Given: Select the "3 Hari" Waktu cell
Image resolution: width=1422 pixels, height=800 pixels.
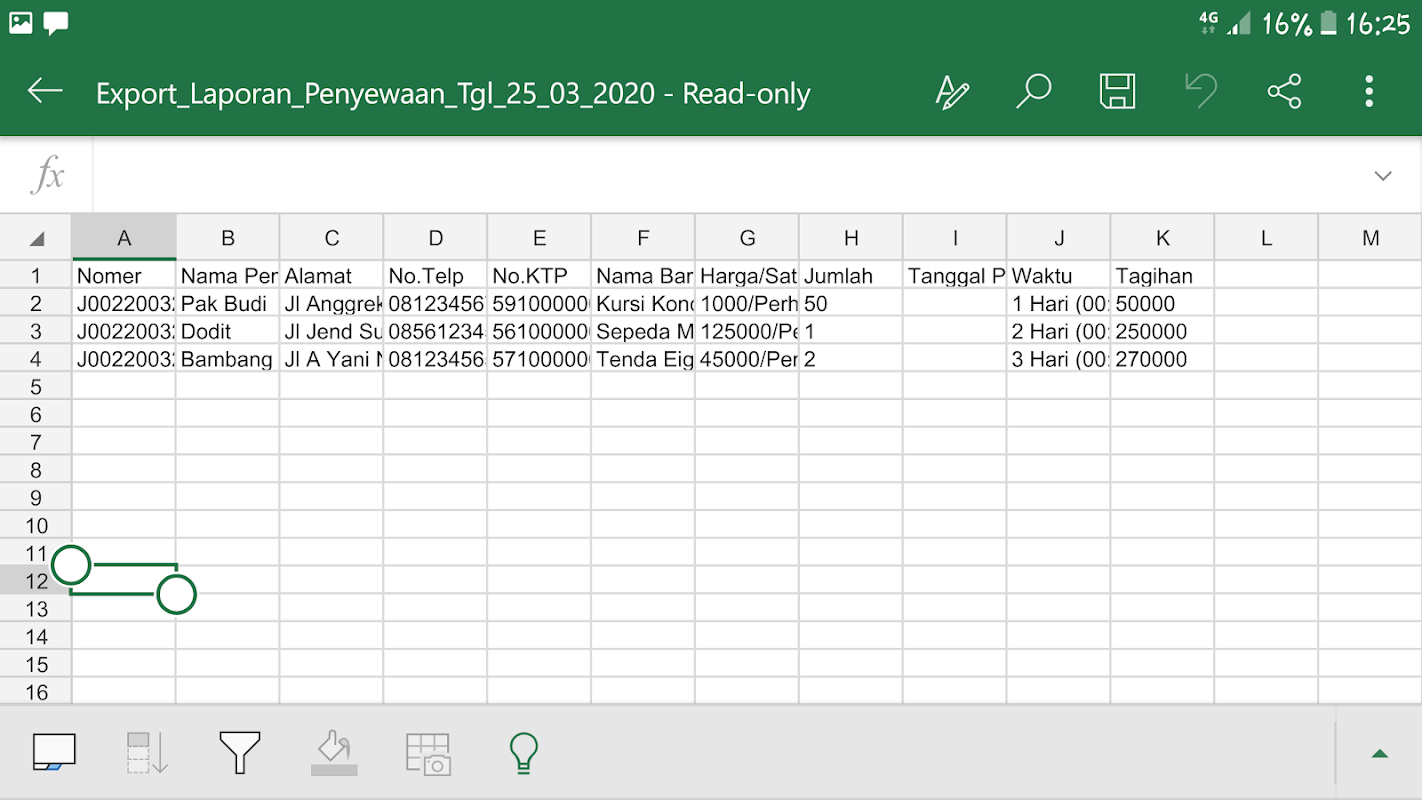Looking at the screenshot, I should click(x=1059, y=359).
